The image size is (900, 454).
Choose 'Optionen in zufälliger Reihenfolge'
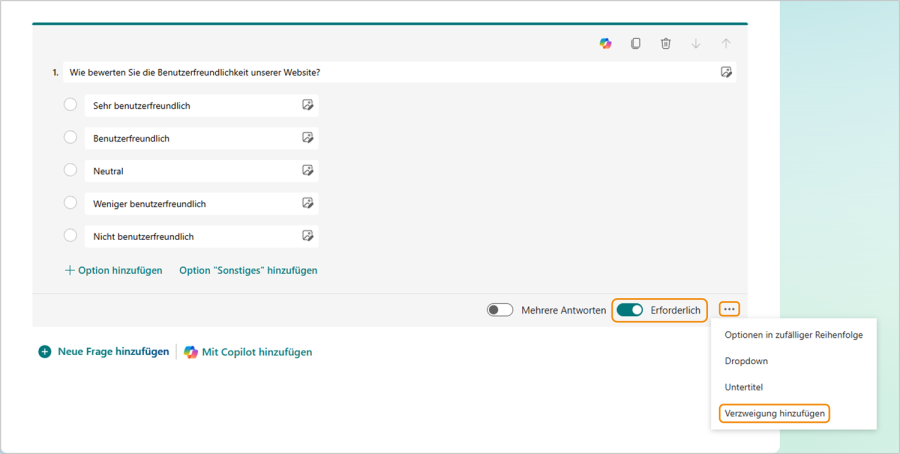click(x=793, y=335)
